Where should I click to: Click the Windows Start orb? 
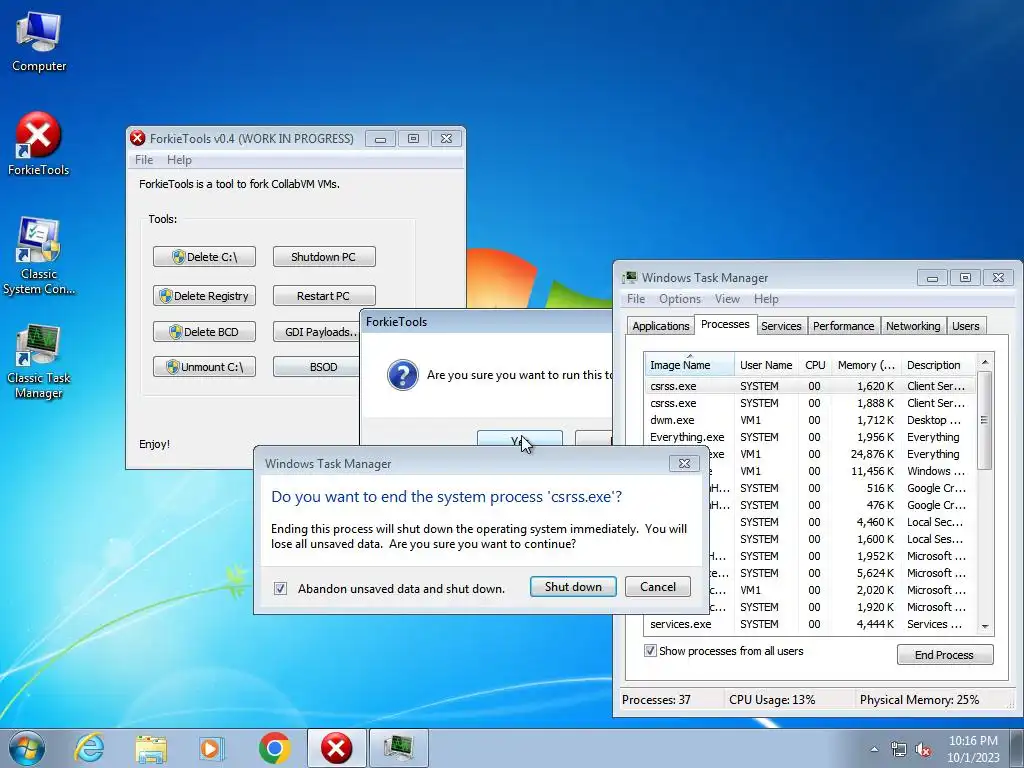point(27,748)
